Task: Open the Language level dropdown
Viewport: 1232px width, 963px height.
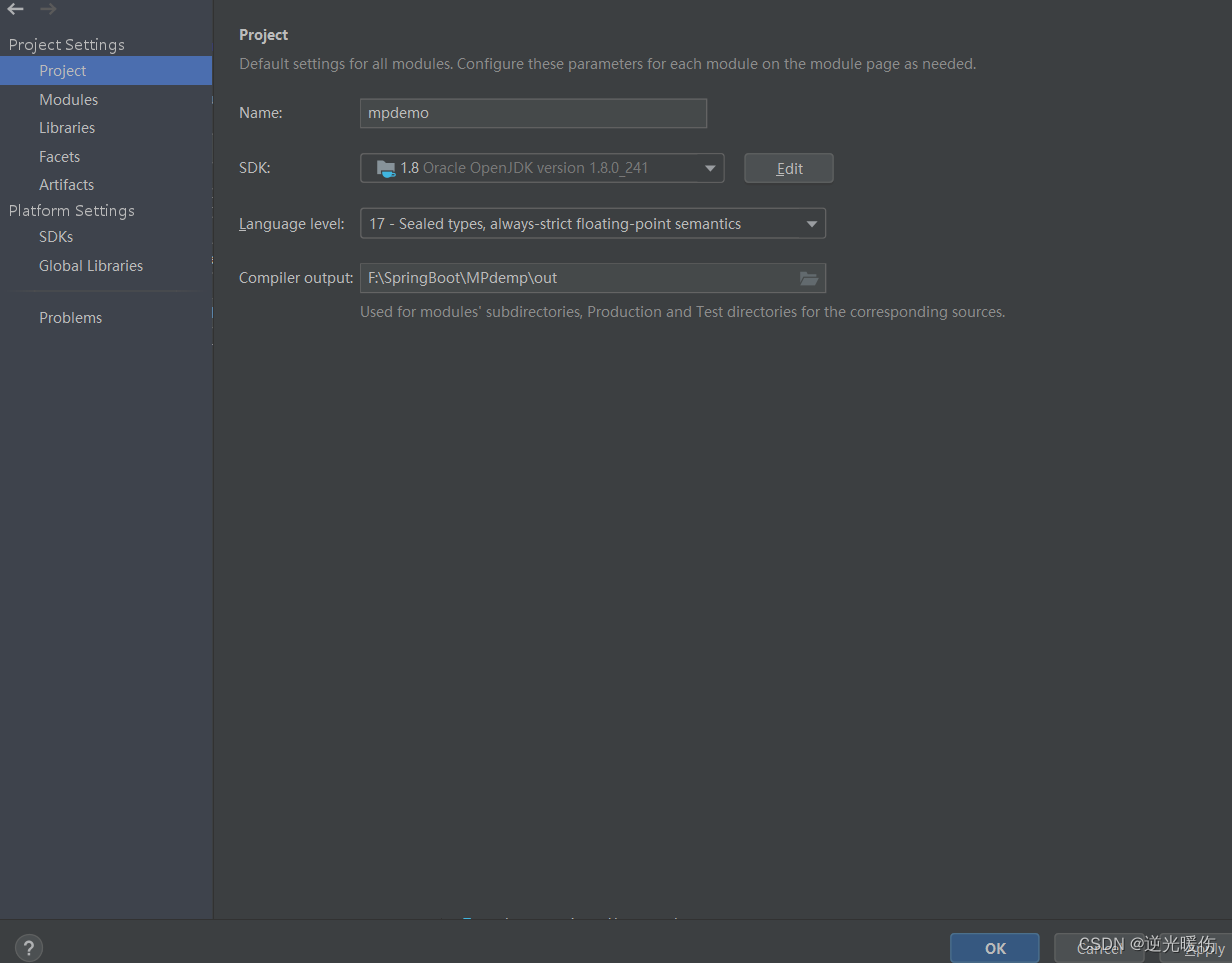Action: click(811, 223)
